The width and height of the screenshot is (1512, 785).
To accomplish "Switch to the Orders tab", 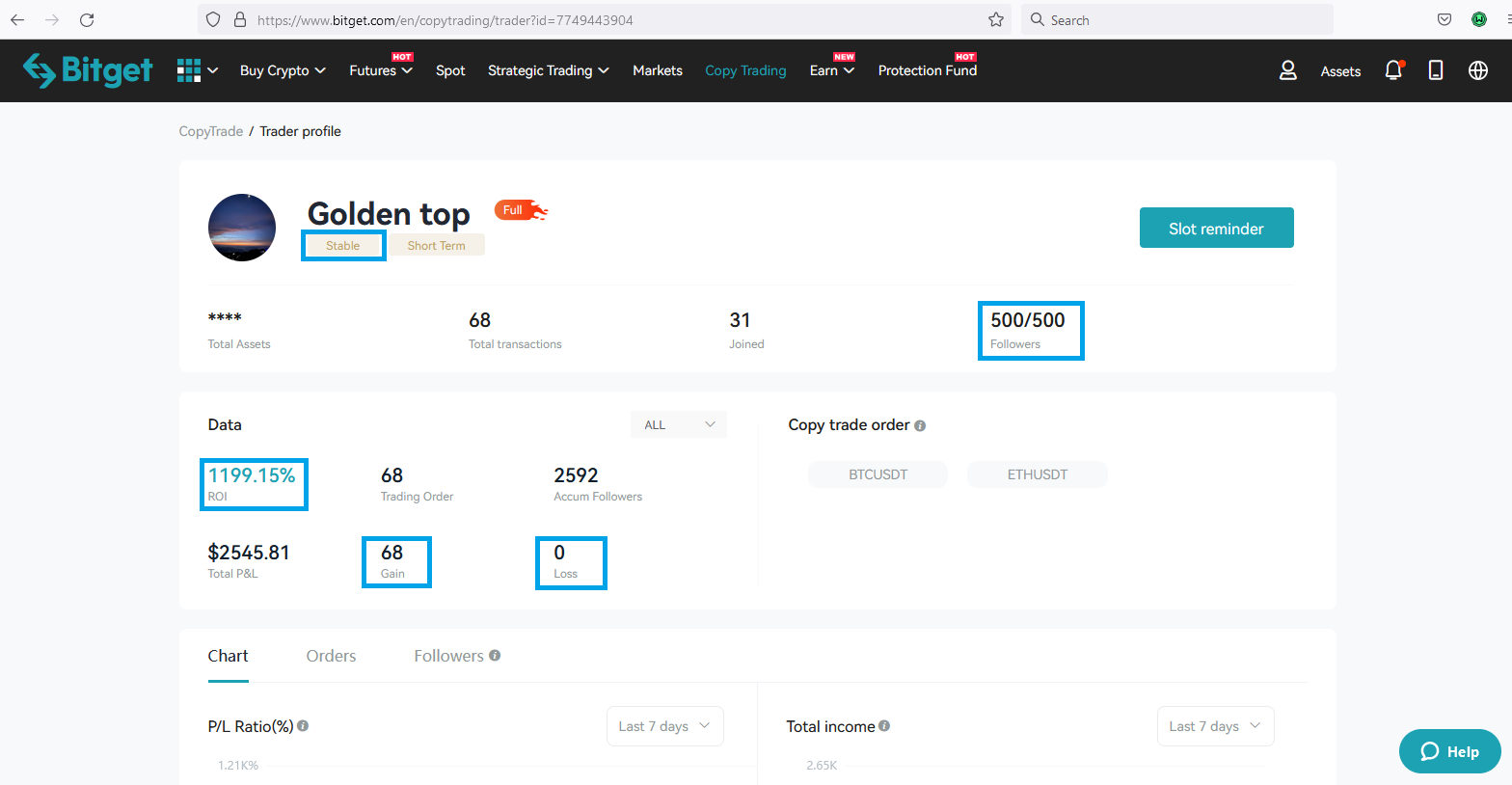I will [x=331, y=656].
